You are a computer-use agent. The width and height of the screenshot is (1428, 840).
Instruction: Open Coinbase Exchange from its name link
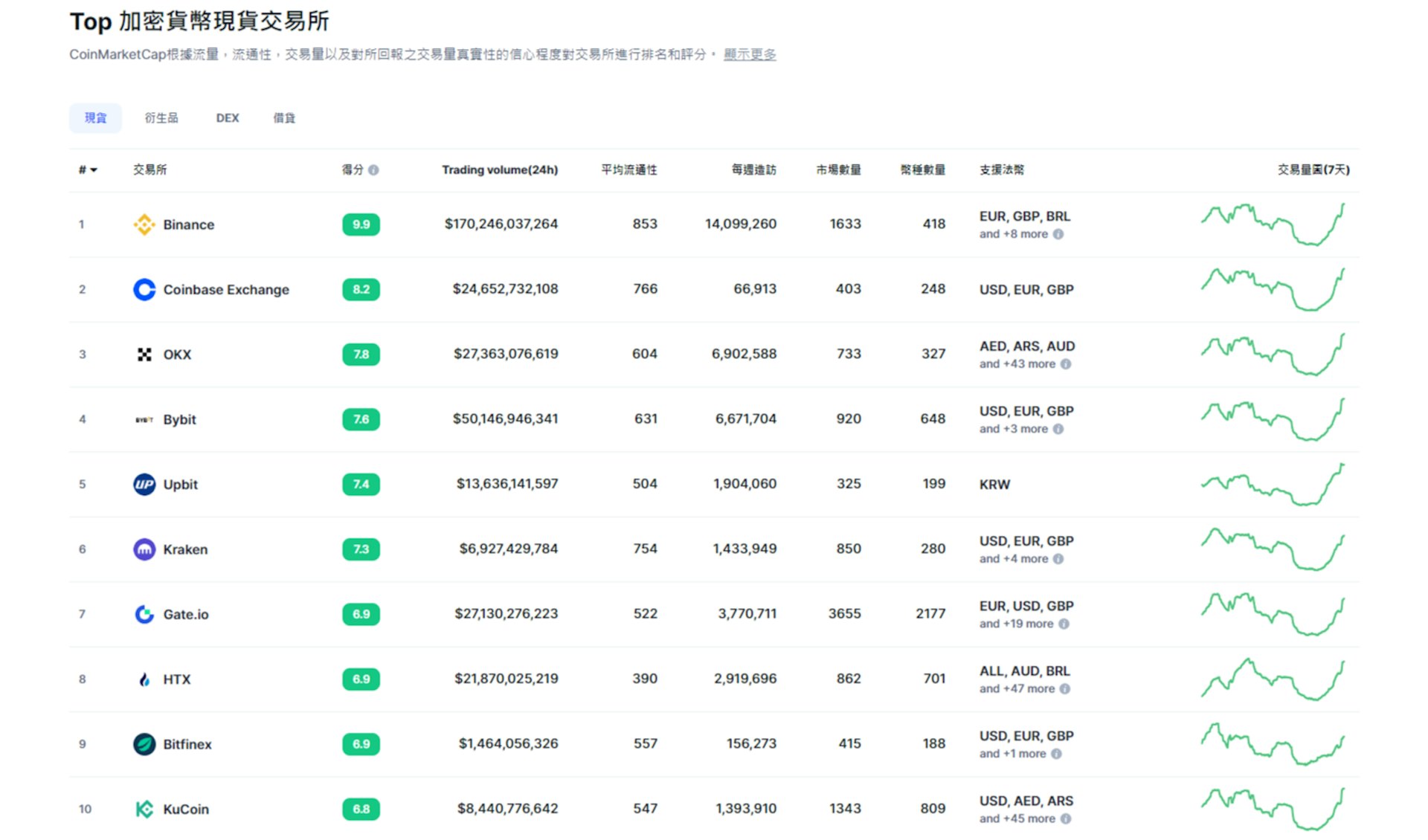226,289
